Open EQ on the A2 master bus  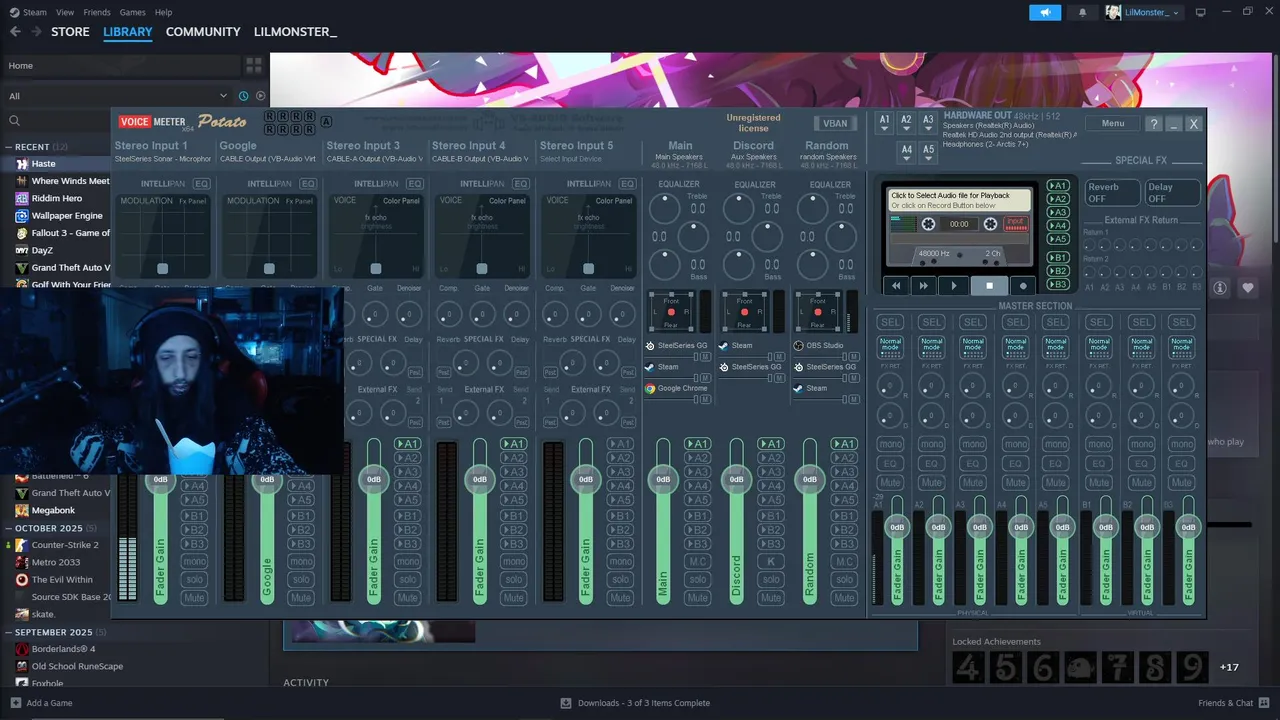932,464
